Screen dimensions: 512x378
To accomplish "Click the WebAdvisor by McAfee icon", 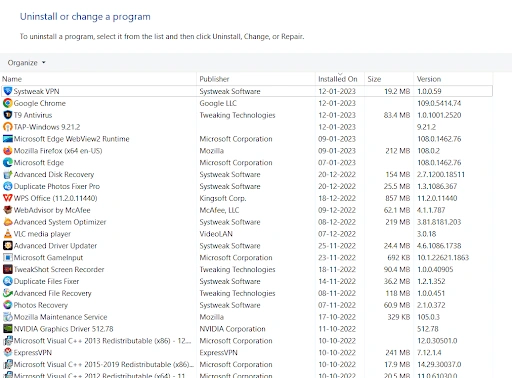I will point(8,210).
